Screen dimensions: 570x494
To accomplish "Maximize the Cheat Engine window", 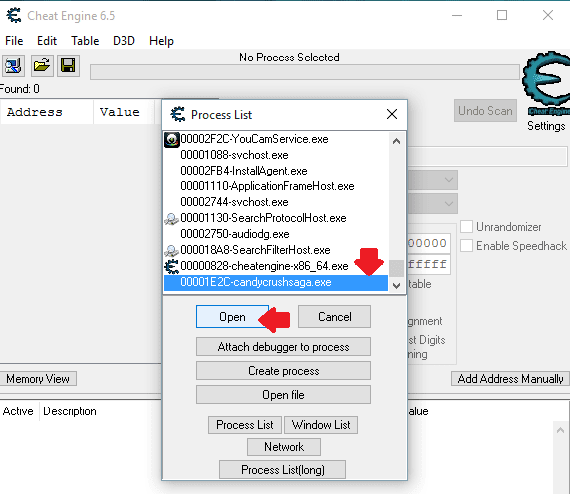I will [x=502, y=15].
